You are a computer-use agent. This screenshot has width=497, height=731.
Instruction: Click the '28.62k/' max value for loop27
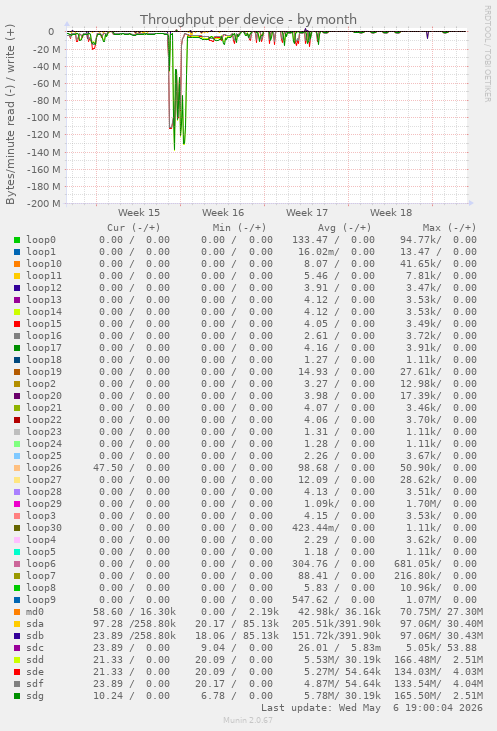click(x=421, y=480)
